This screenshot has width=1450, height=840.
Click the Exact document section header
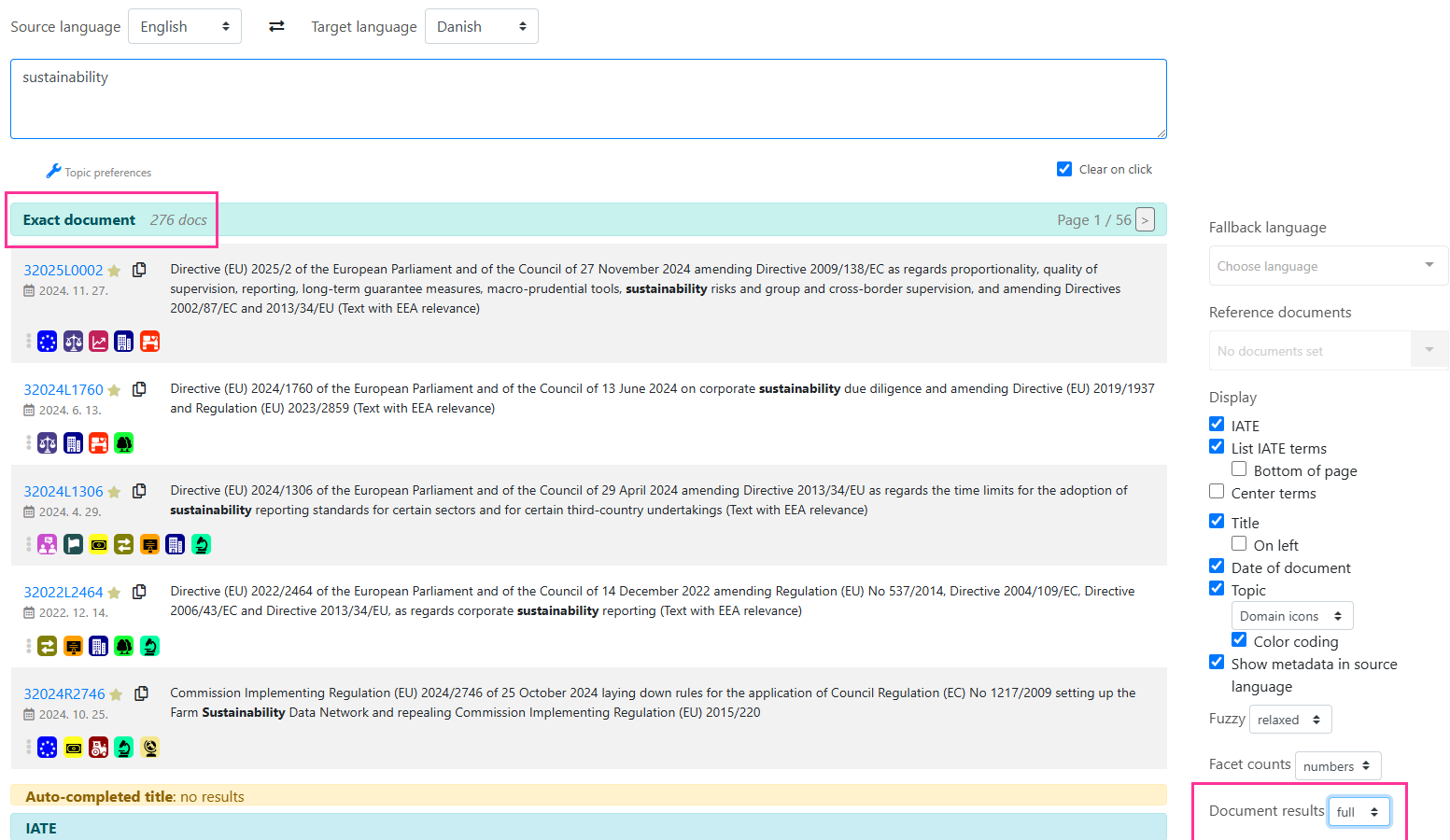pos(79,220)
